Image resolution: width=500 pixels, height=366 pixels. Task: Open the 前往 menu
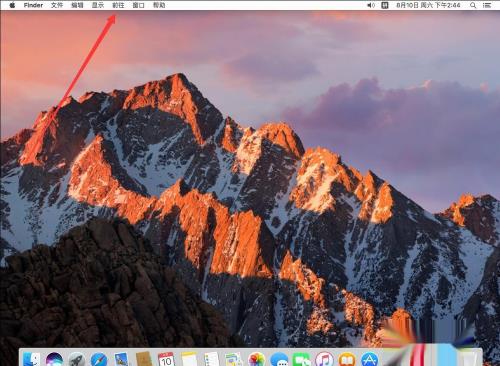(x=118, y=5)
